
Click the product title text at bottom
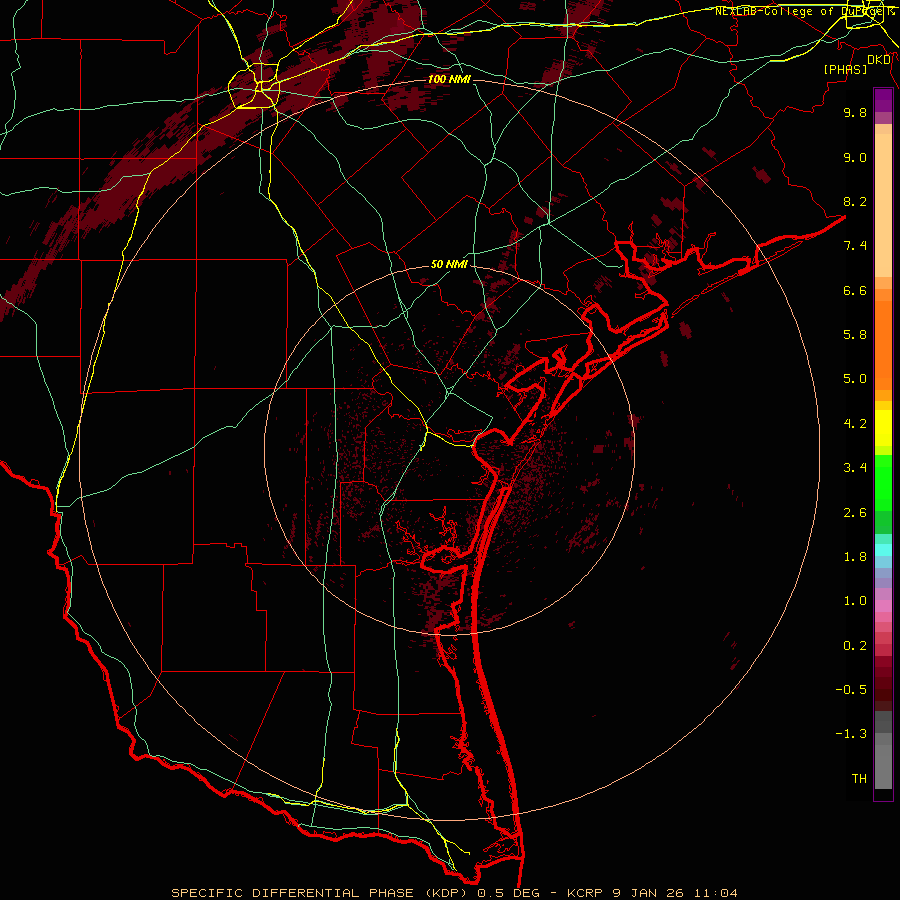(x=454, y=893)
